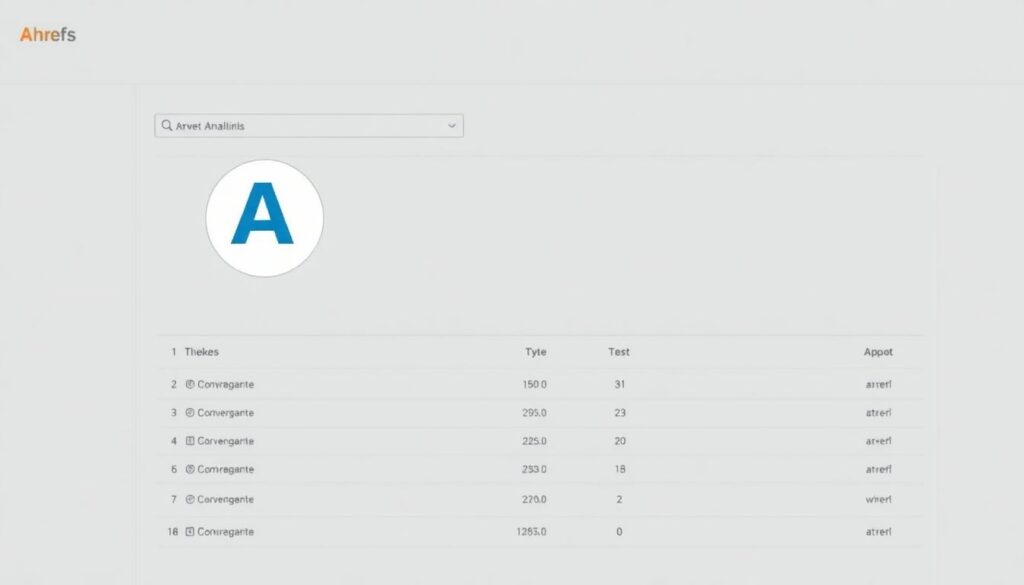Open the Appot link in row 3
1024x585 pixels.
tap(878, 413)
